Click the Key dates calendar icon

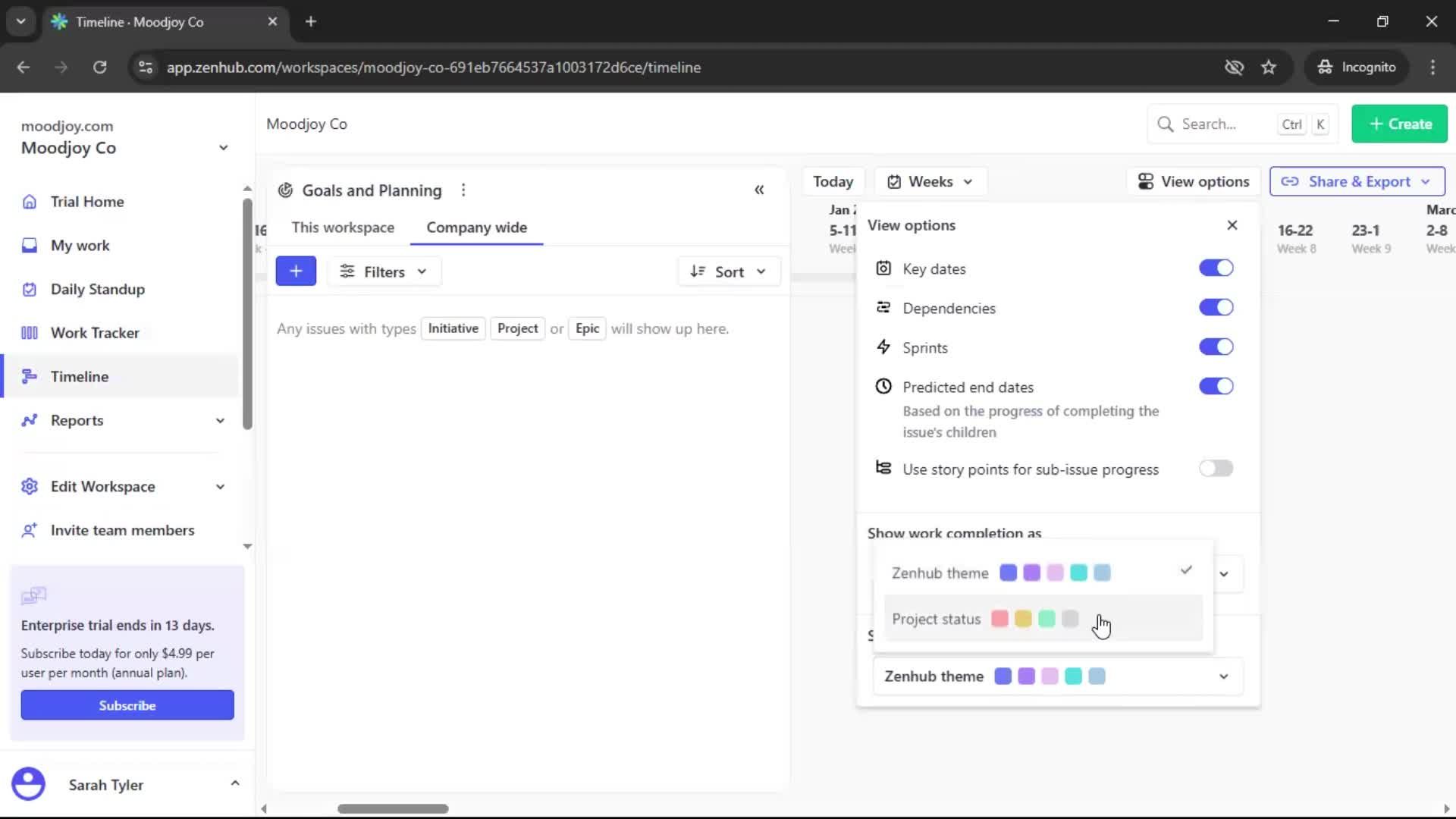coord(883,268)
